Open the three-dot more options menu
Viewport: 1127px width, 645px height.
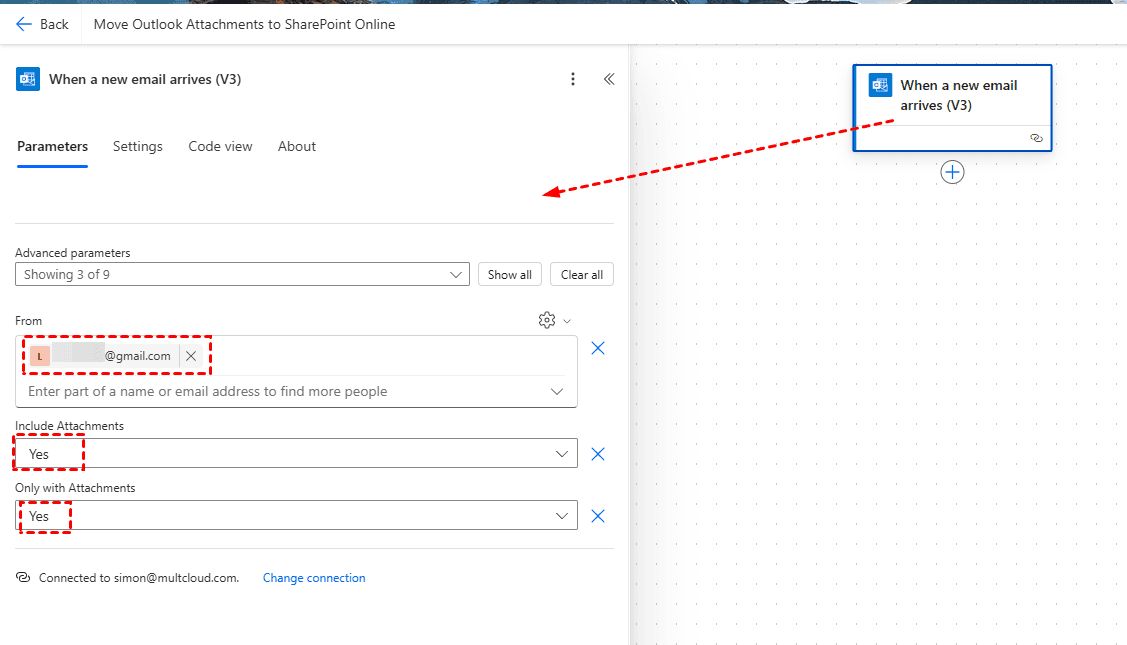[x=573, y=79]
